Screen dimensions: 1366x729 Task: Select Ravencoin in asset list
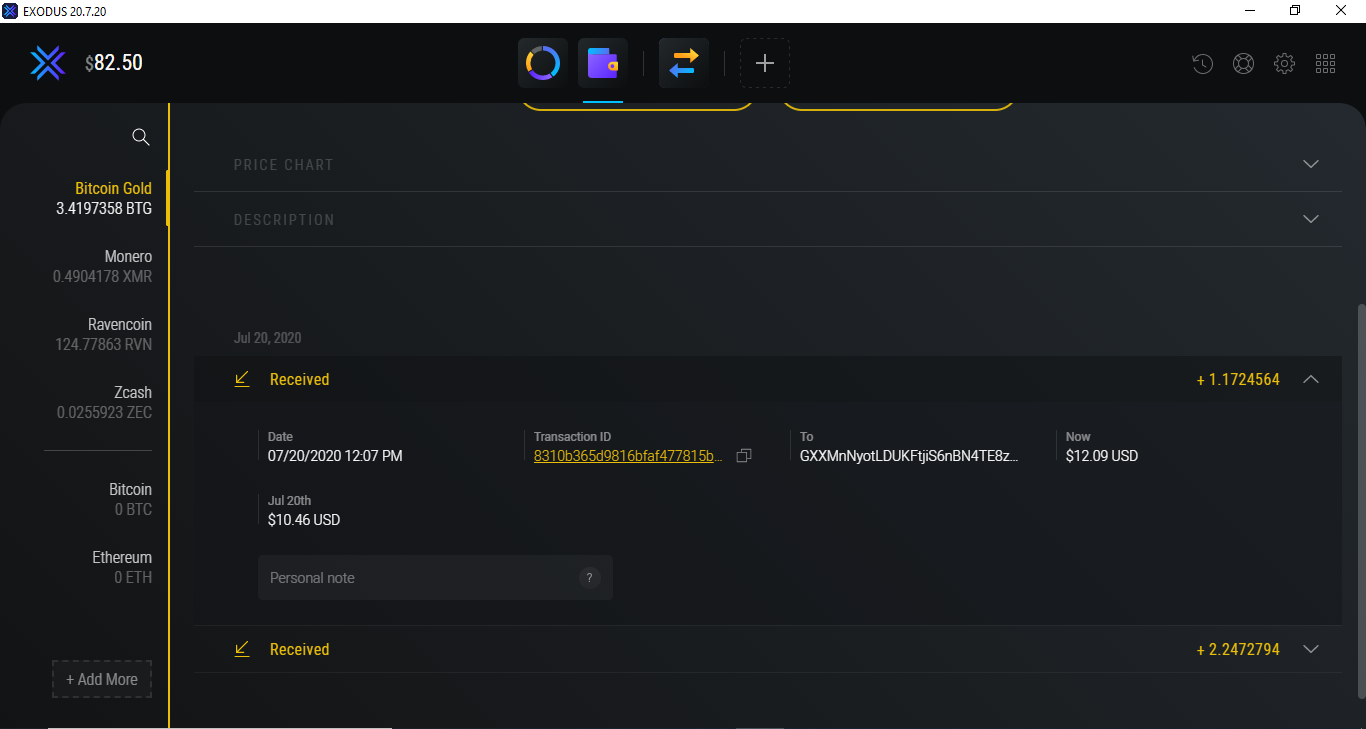coord(120,324)
